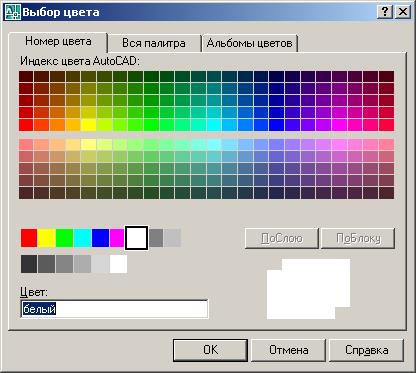Click the ПоСлою button
Screen dimensions: 416x373
point(282,238)
